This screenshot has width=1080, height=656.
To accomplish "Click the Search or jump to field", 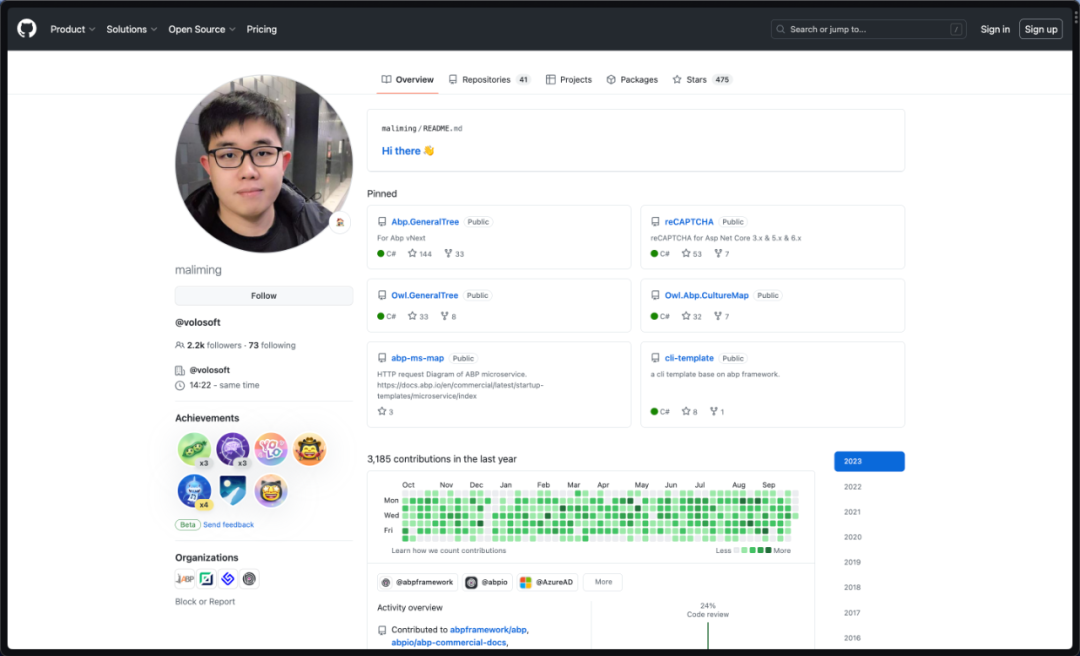I will click(869, 29).
